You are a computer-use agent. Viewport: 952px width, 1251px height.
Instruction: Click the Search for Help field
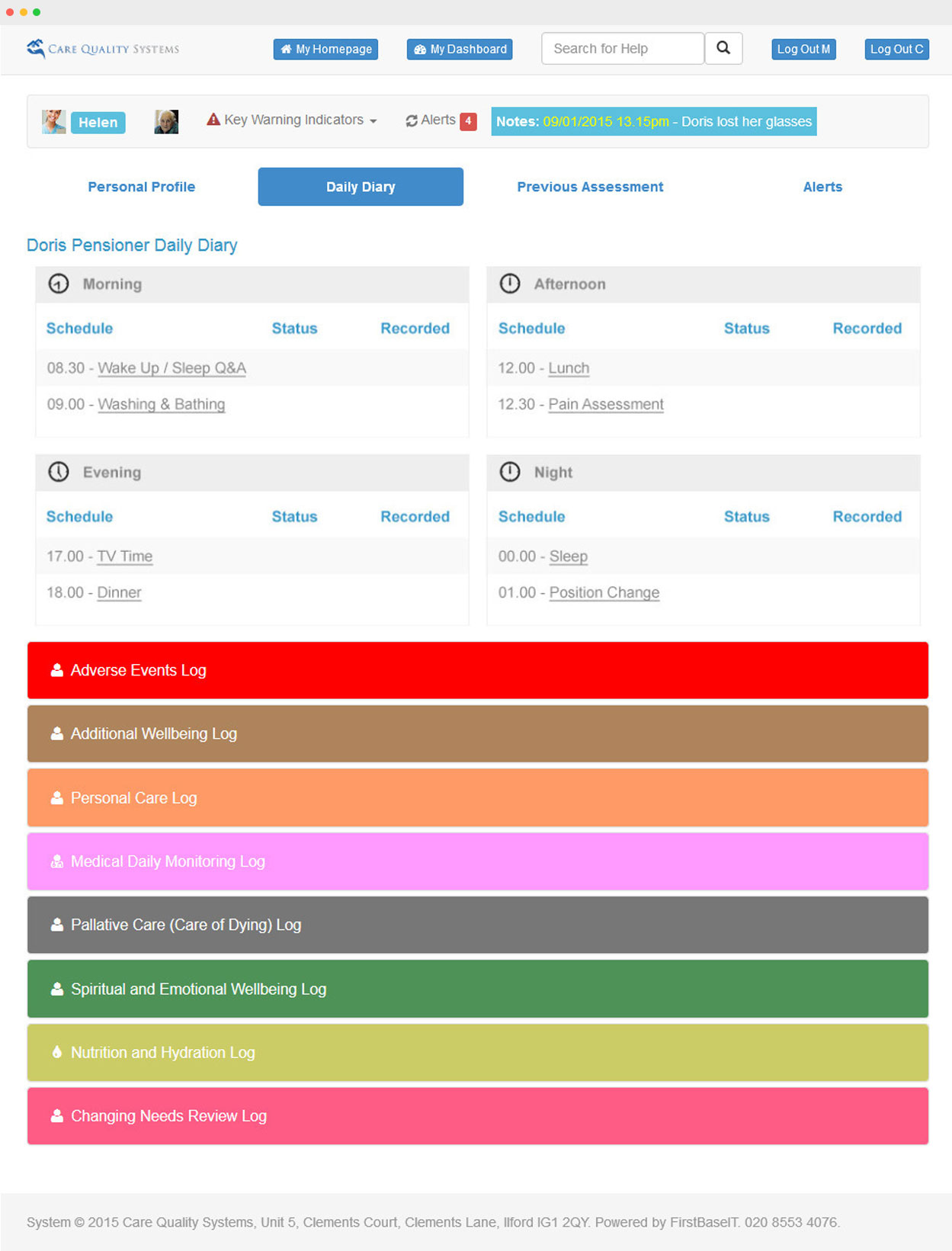pos(622,49)
